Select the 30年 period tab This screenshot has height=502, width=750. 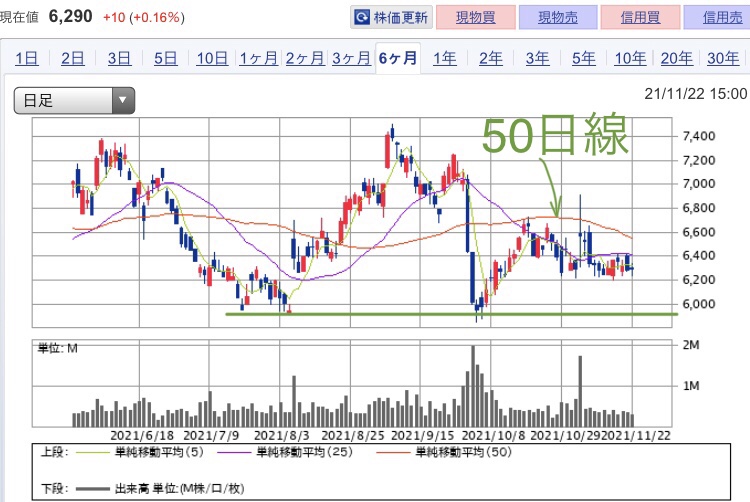coord(723,59)
